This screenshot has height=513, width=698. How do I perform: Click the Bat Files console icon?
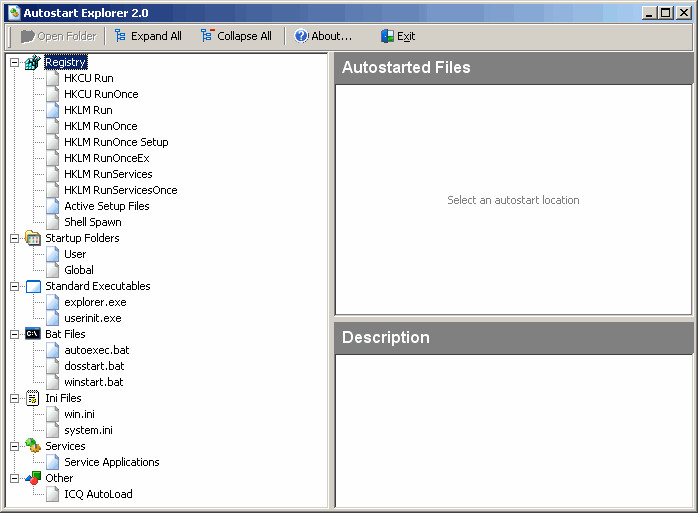point(33,334)
